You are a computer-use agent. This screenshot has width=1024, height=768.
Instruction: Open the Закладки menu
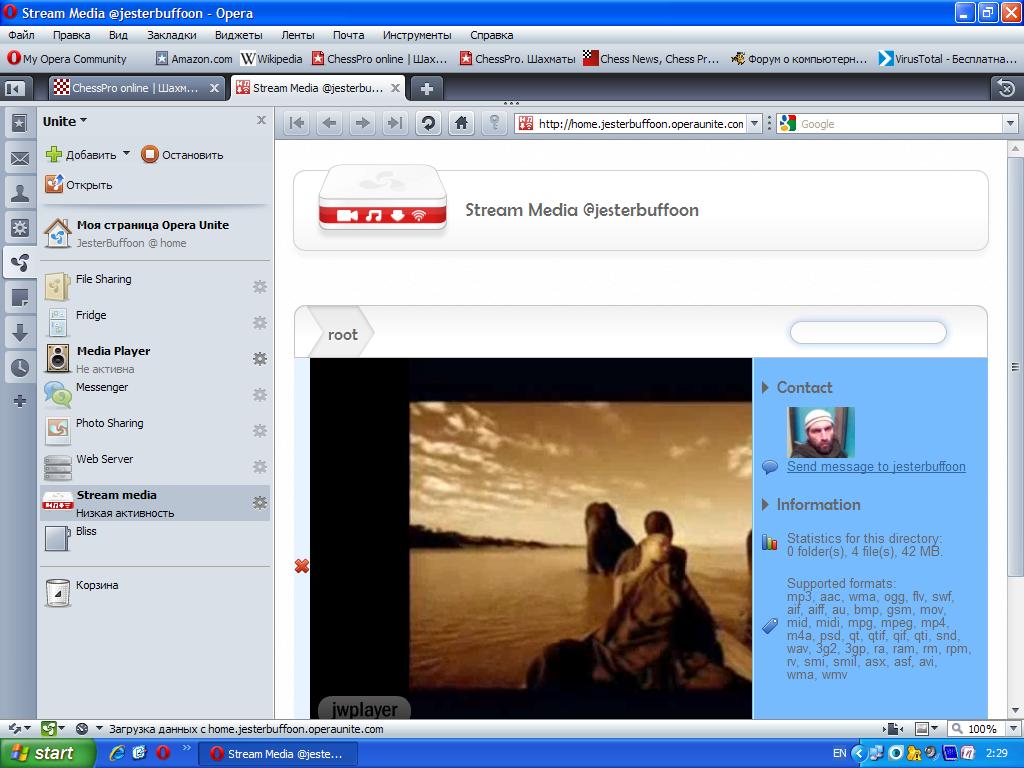coord(171,35)
